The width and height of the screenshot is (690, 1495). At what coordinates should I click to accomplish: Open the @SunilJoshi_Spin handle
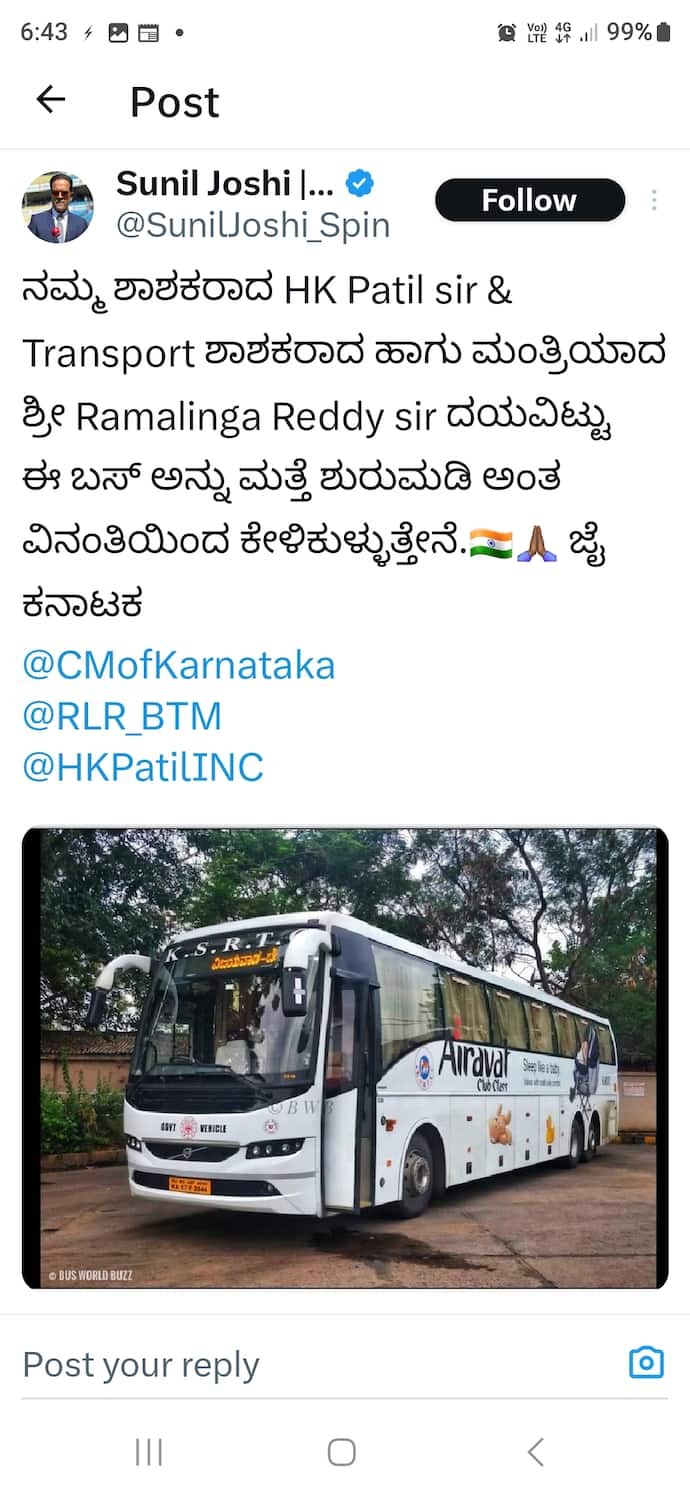point(253,226)
